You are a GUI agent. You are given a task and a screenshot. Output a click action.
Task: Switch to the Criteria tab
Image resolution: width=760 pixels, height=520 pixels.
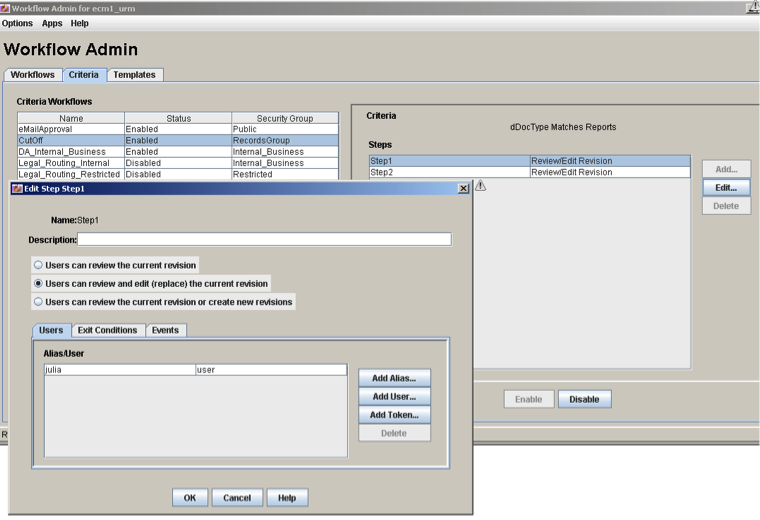(83, 75)
